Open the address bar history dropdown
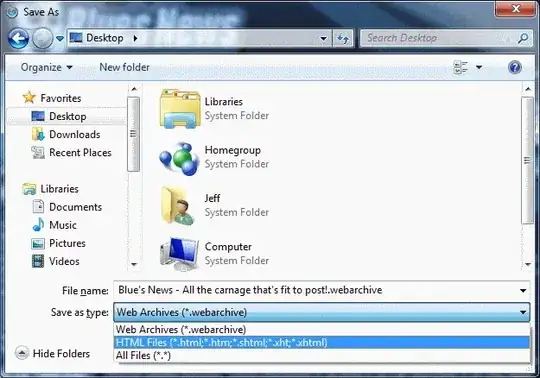 tap(323, 38)
